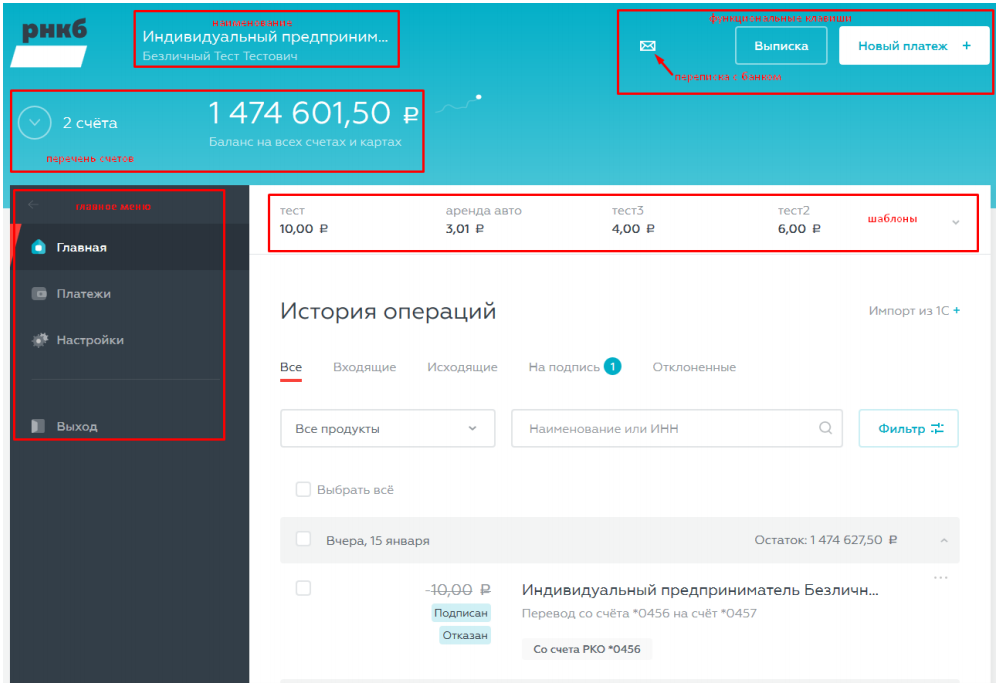Click the back arrow in sidebar
Viewport: 1002px width, 690px height.
click(34, 205)
